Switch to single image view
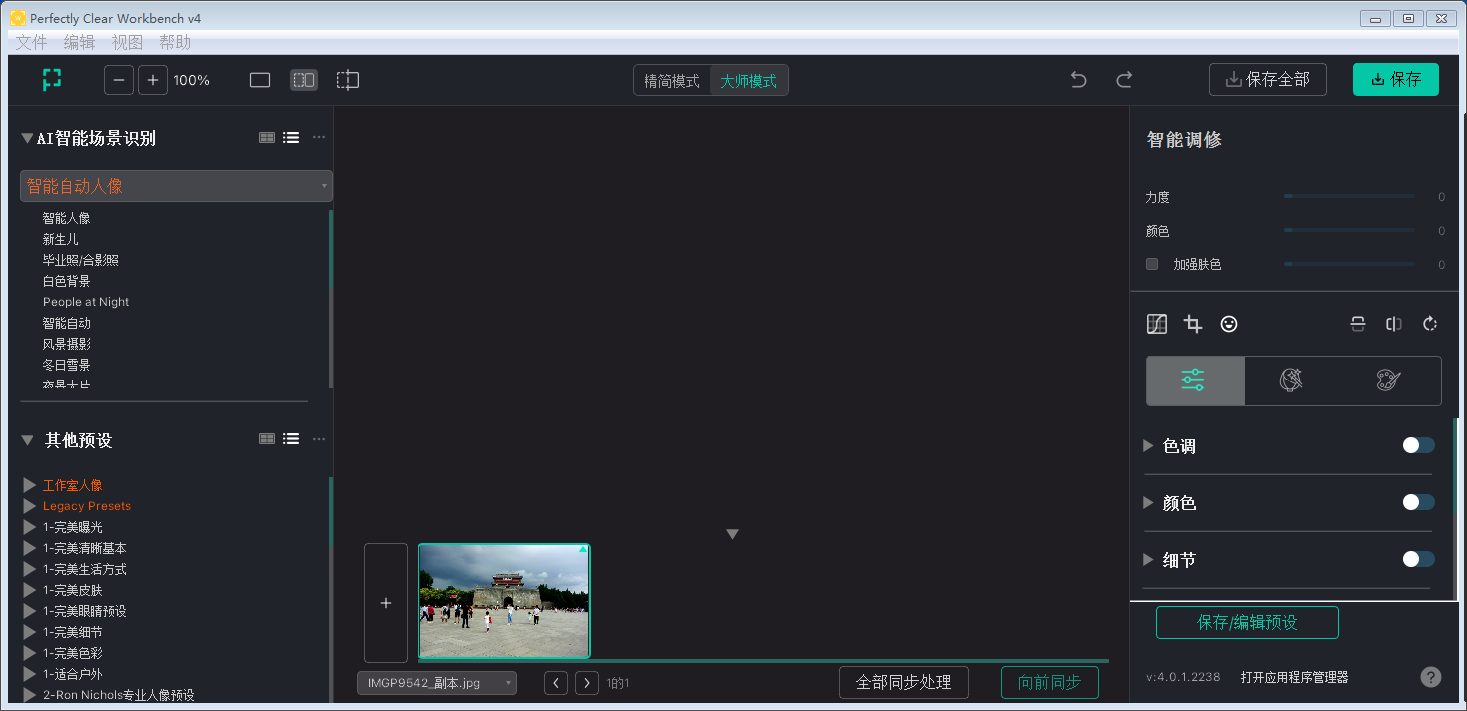The height and width of the screenshot is (711, 1467). pyautogui.click(x=260, y=80)
